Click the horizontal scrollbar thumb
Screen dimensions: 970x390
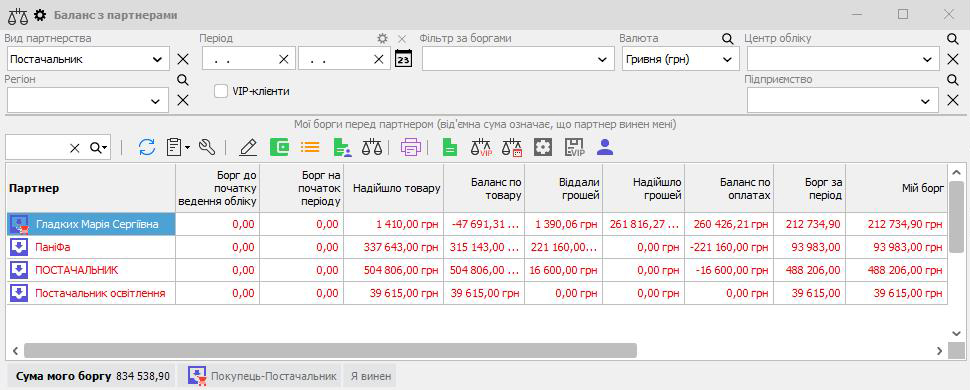[x=330, y=350]
